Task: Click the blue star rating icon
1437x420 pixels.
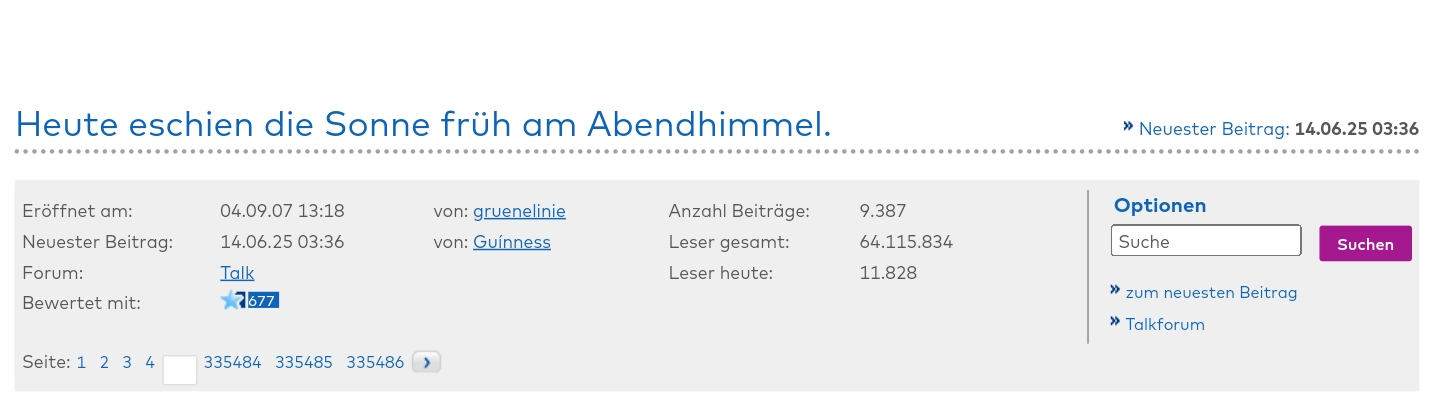Action: coord(232,300)
